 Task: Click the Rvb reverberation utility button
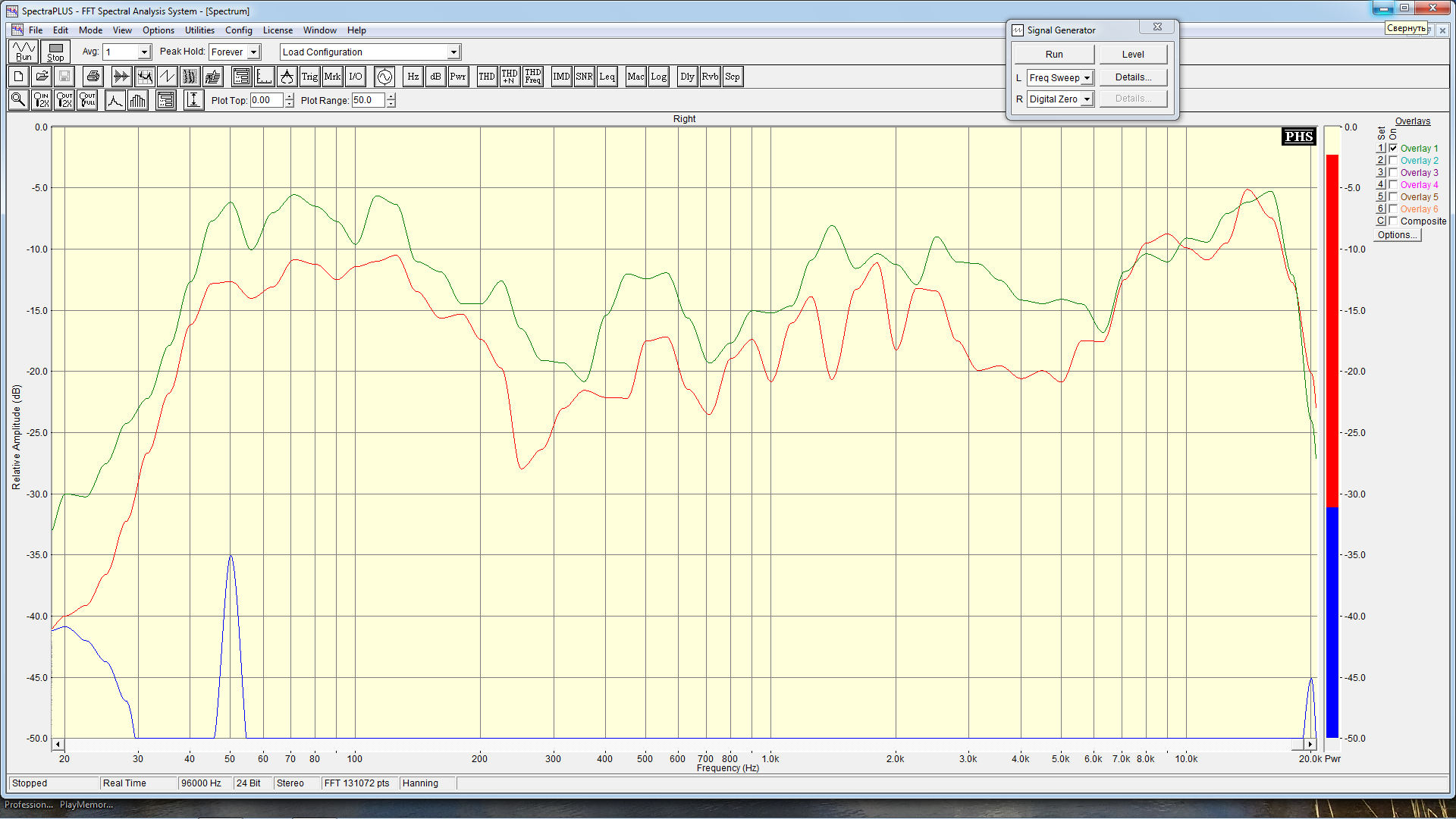point(710,77)
